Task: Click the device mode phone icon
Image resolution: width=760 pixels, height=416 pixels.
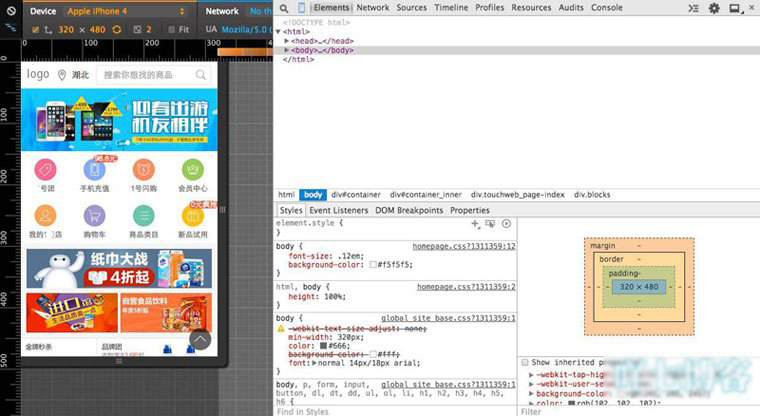Action: tap(302, 8)
